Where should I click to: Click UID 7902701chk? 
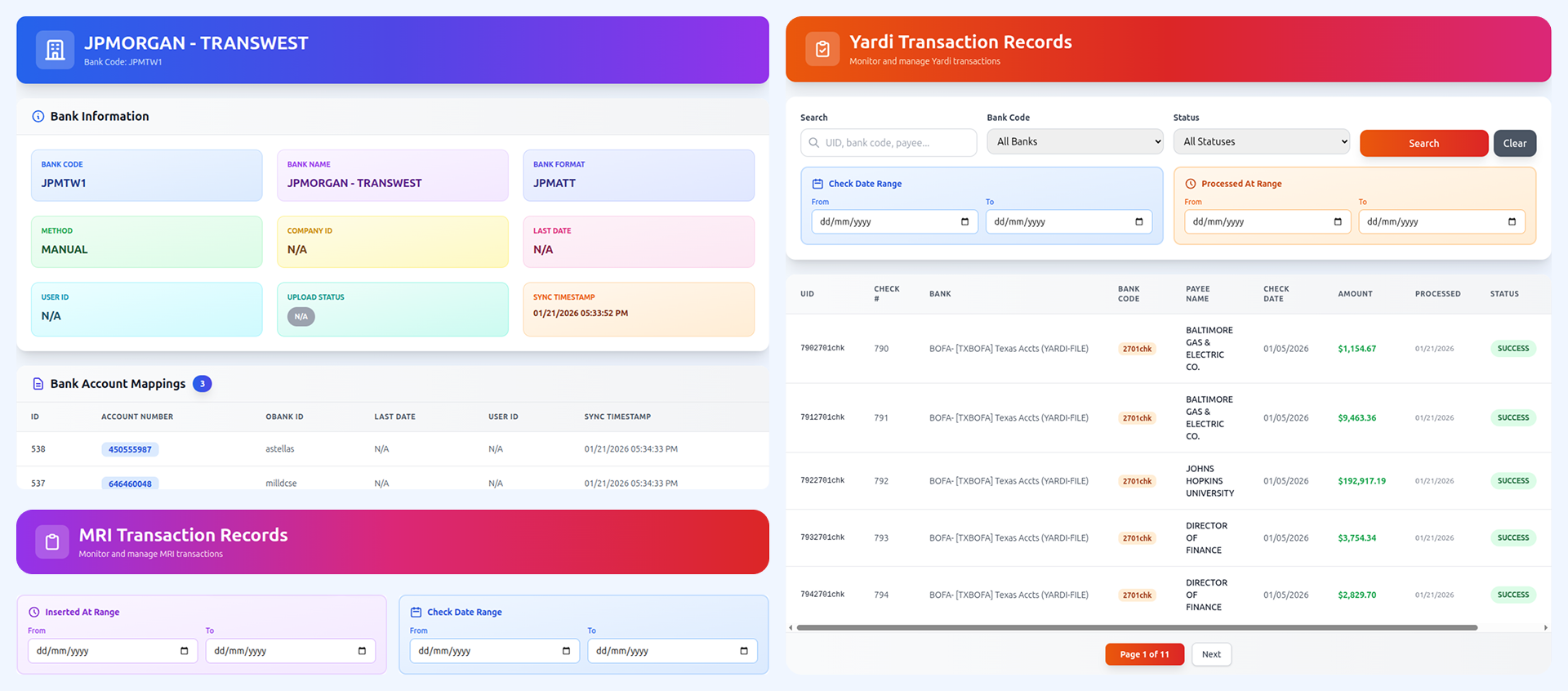click(822, 348)
